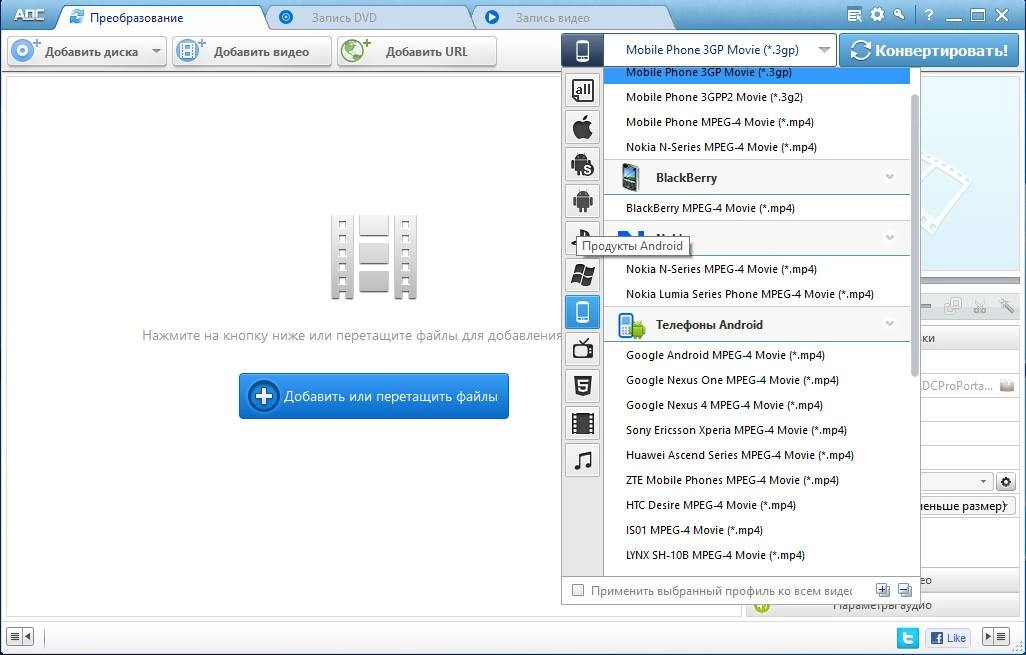Open the Добавить диска dropdown arrow
Image resolution: width=1026 pixels, height=655 pixels.
pyautogui.click(x=156, y=51)
